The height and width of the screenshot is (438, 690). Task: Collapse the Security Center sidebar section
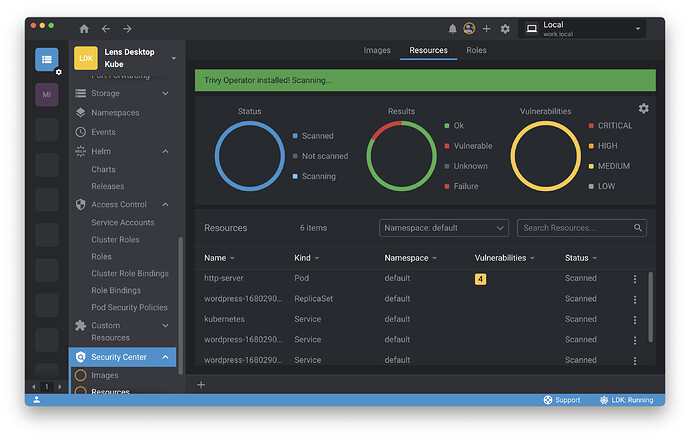(x=165, y=357)
